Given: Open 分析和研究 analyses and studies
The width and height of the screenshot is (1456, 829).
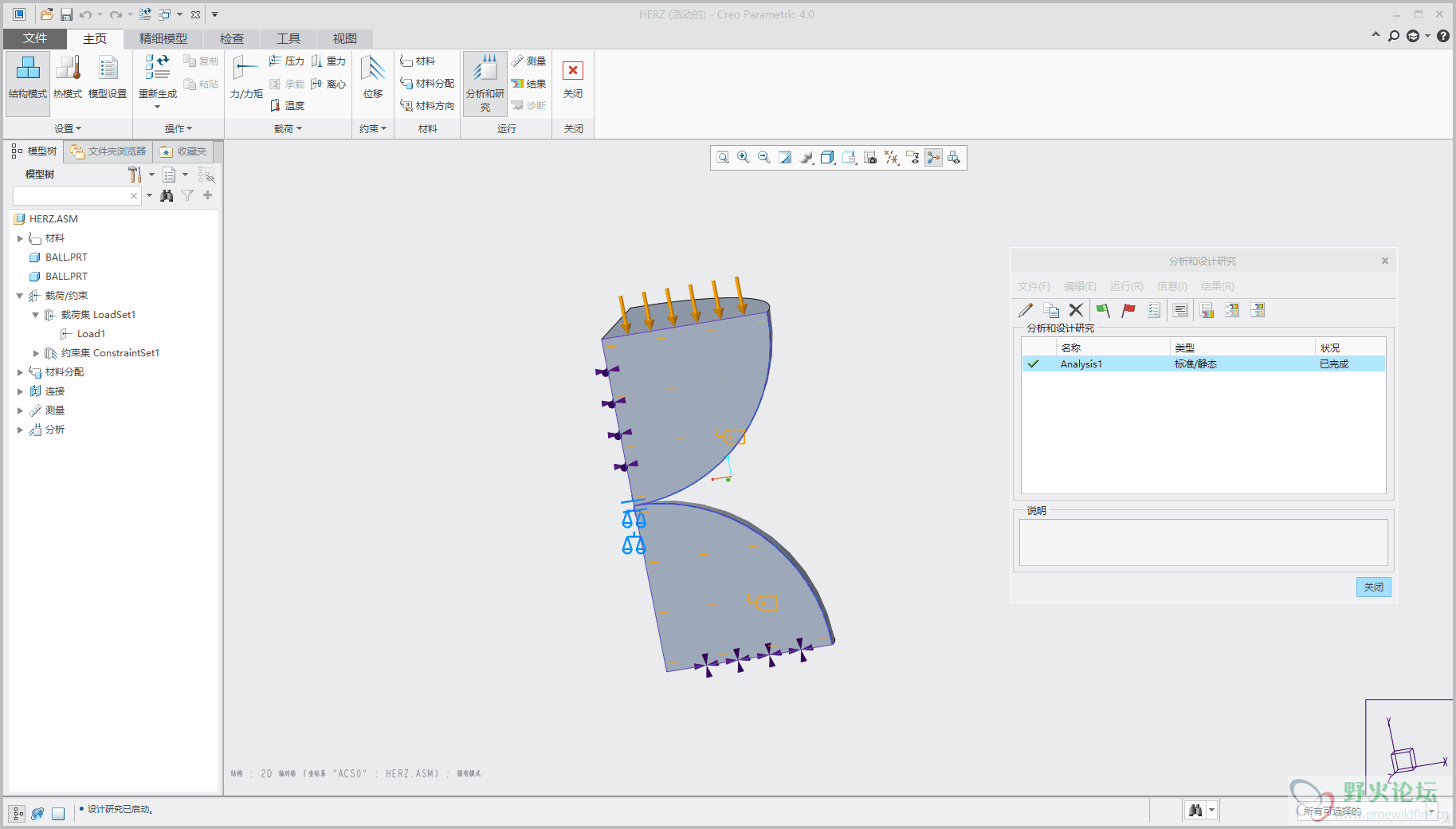Looking at the screenshot, I should point(485,84).
